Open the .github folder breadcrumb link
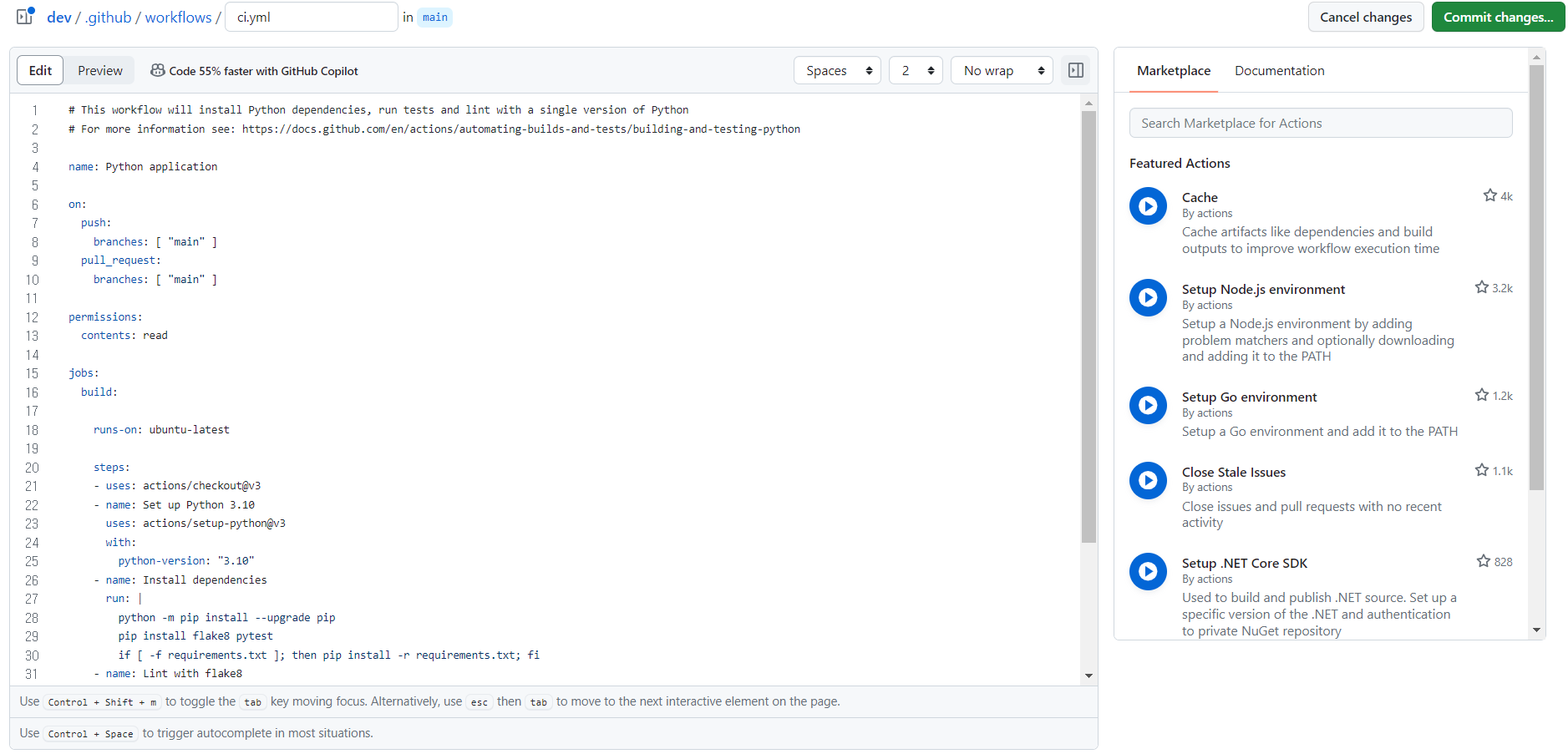The width and height of the screenshot is (1568, 754). click(108, 18)
